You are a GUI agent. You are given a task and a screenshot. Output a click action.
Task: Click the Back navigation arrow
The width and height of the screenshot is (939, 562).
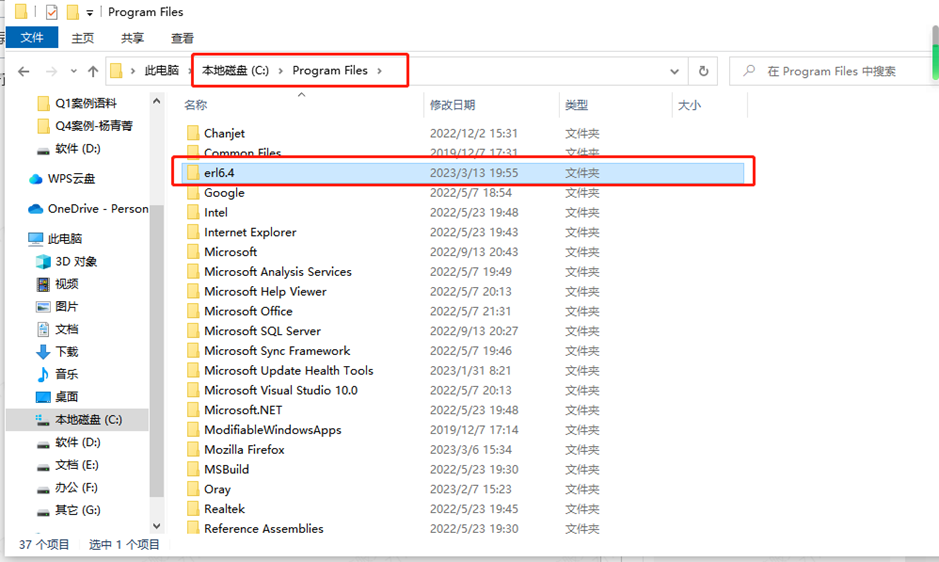[24, 71]
